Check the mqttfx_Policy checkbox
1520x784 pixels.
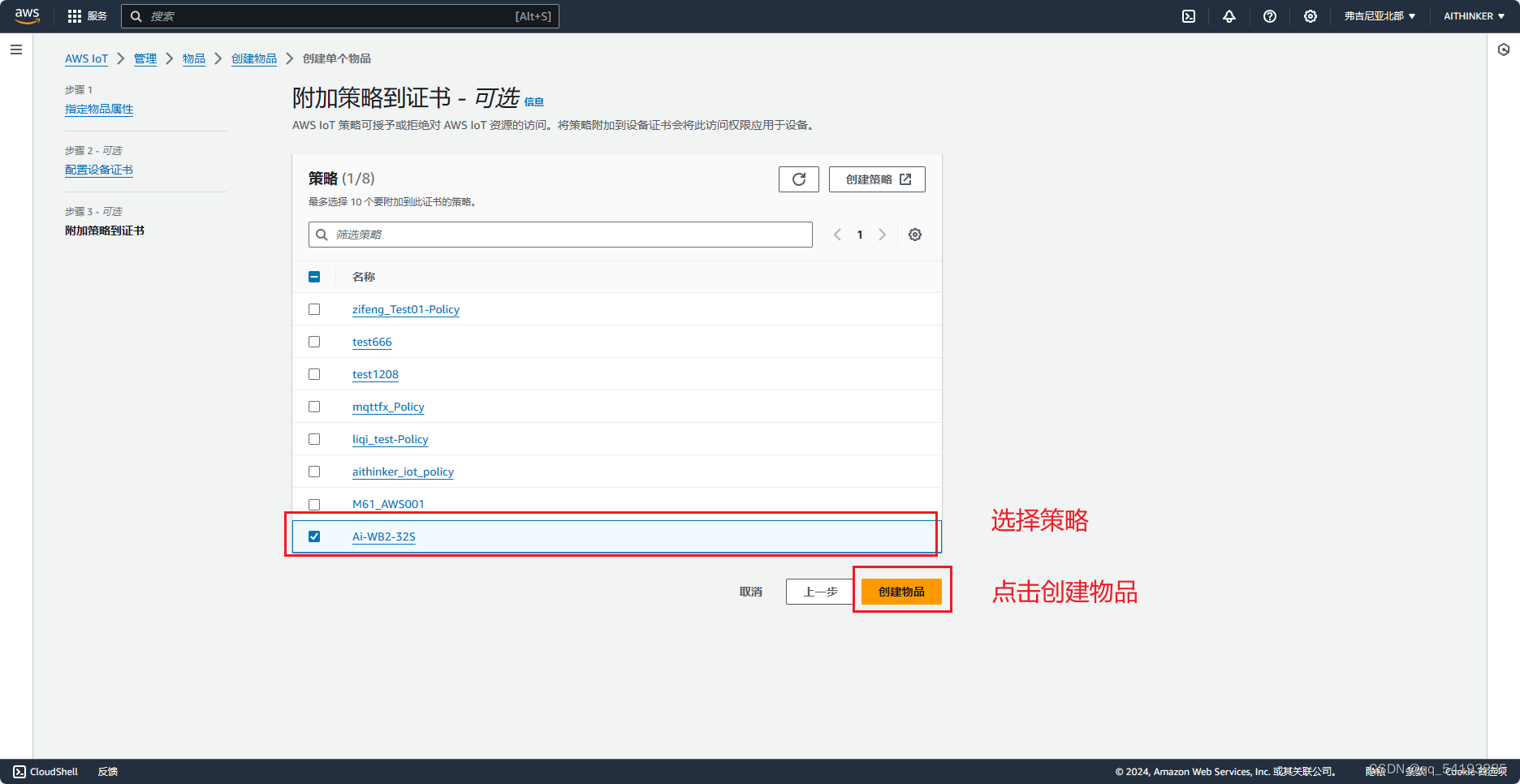click(x=314, y=407)
